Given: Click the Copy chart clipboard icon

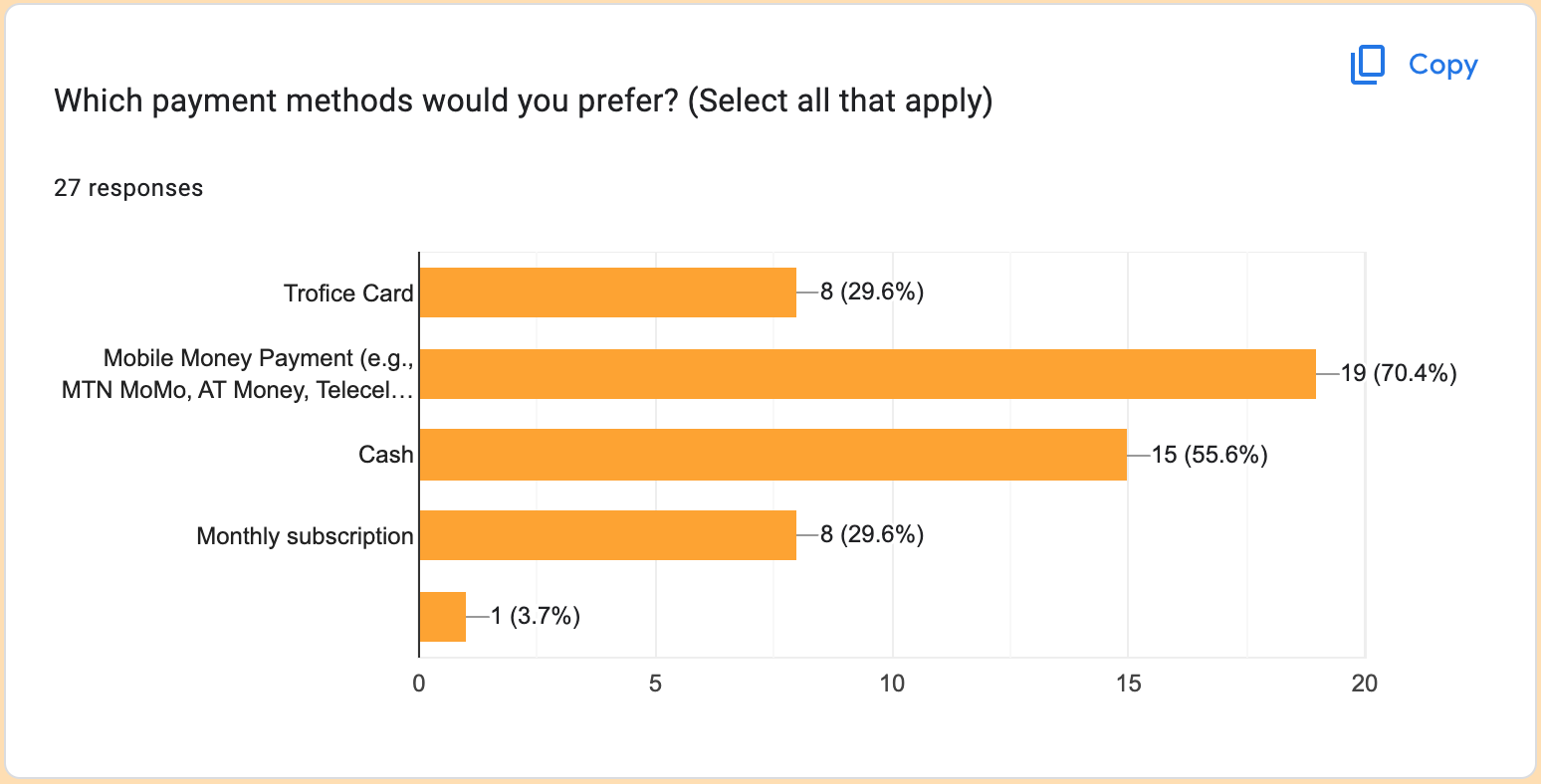Looking at the screenshot, I should click(x=1368, y=66).
